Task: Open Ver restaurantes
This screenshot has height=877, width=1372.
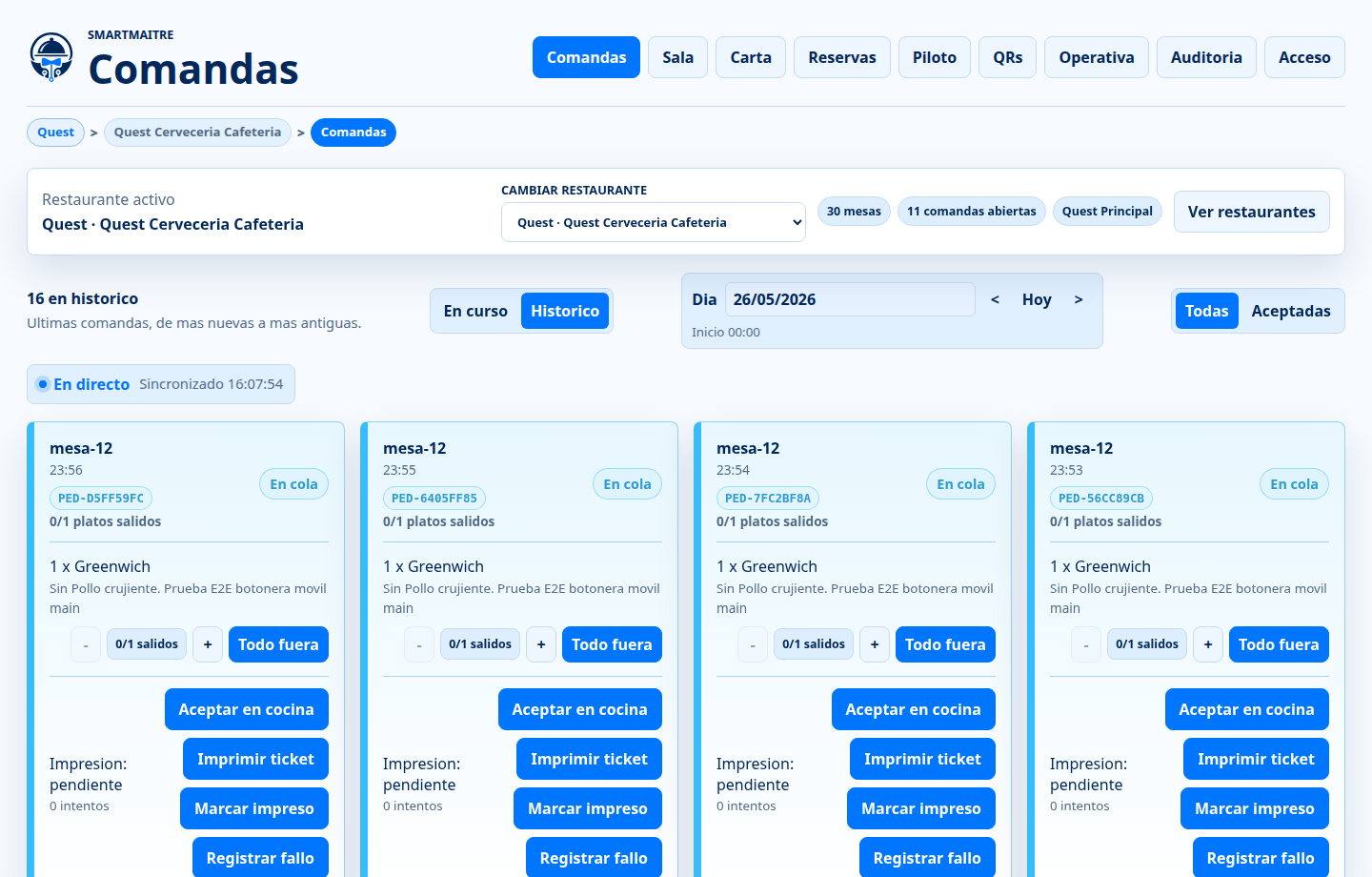Action: (x=1251, y=212)
